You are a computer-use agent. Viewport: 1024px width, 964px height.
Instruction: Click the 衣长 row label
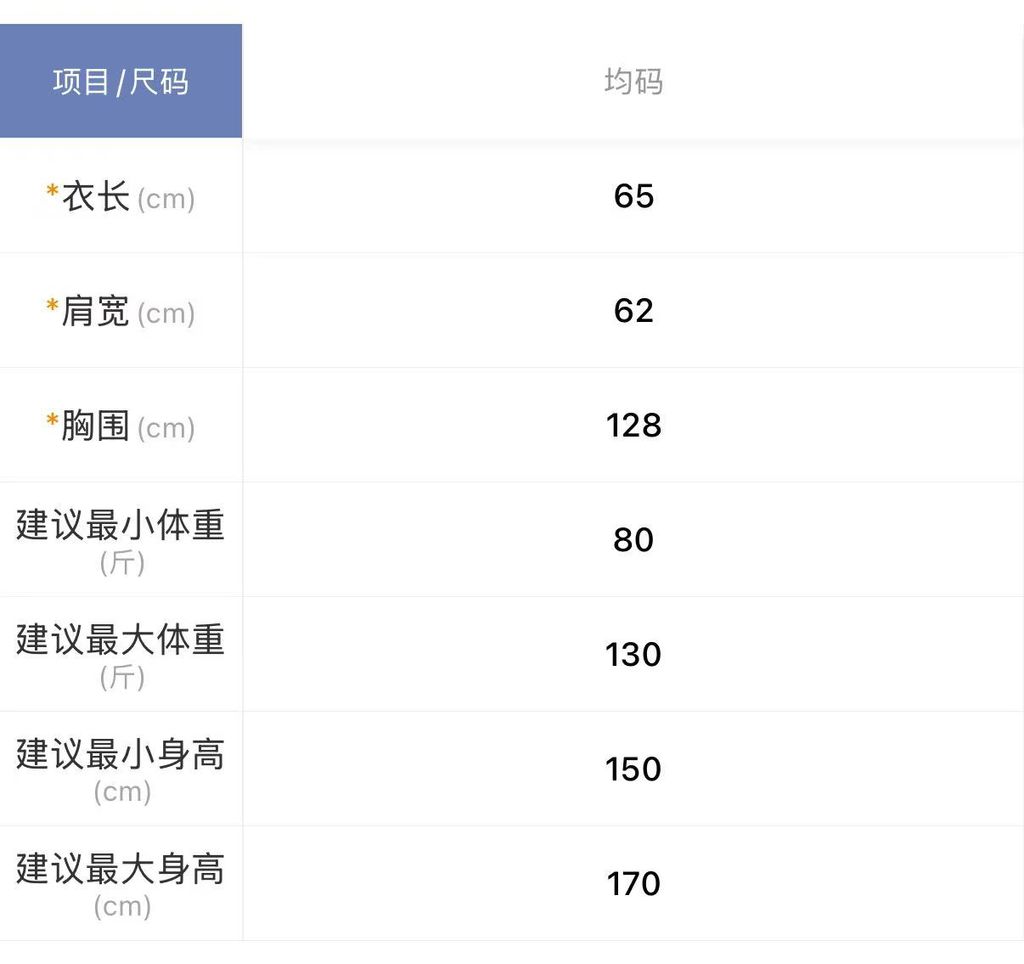96,196
